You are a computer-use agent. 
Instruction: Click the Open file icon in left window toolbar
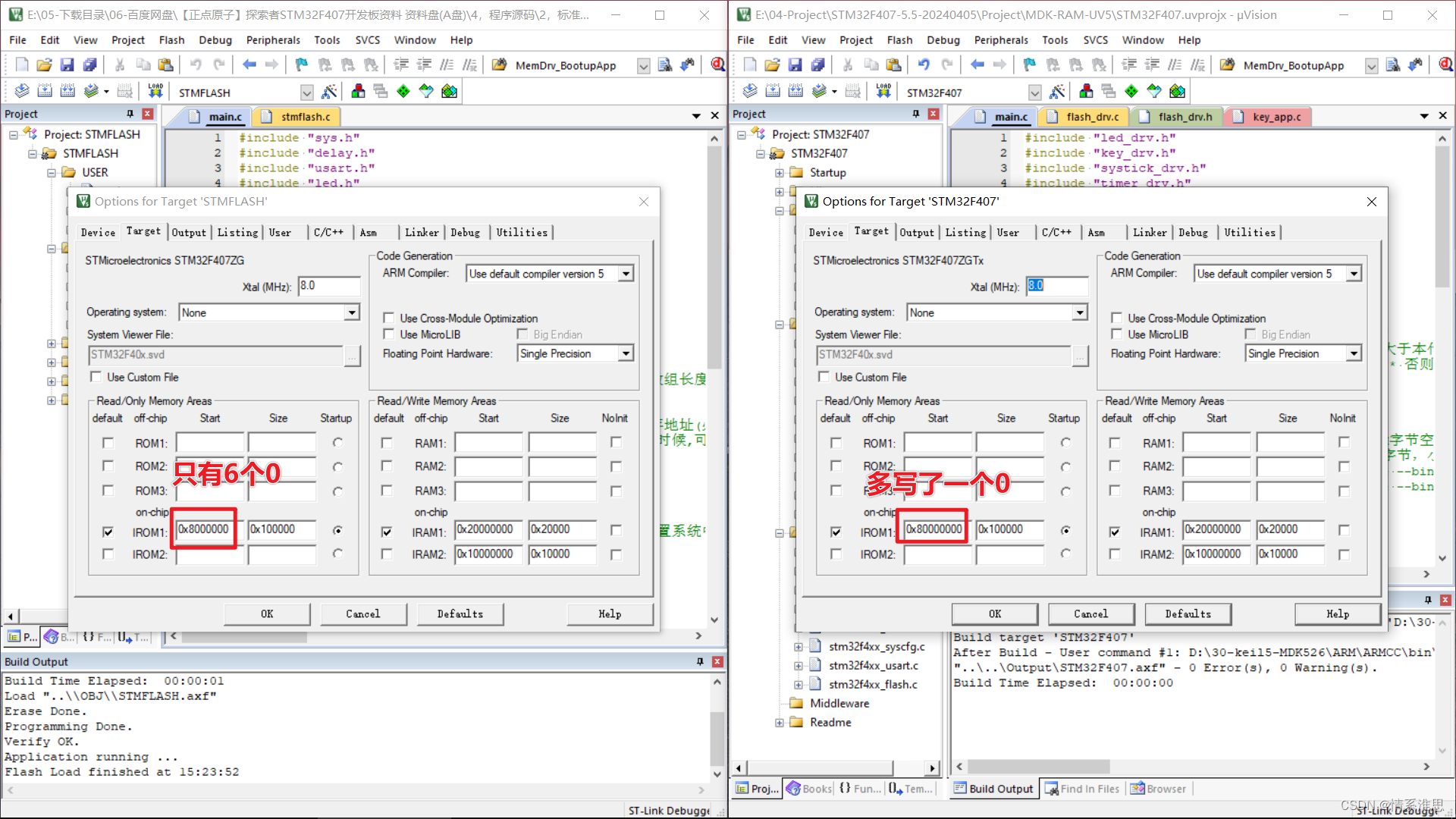pyautogui.click(x=44, y=65)
